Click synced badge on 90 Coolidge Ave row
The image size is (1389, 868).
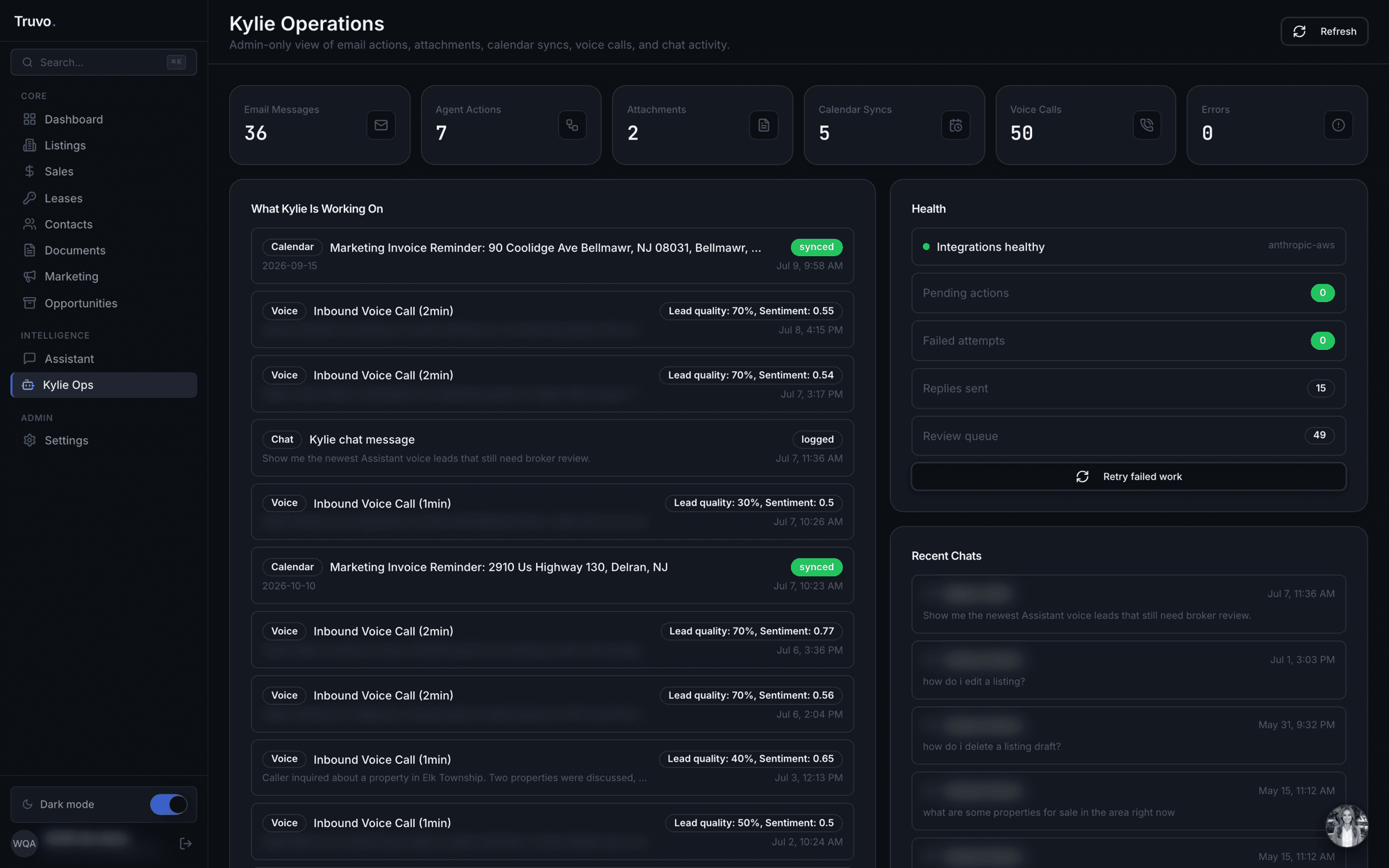click(x=817, y=247)
